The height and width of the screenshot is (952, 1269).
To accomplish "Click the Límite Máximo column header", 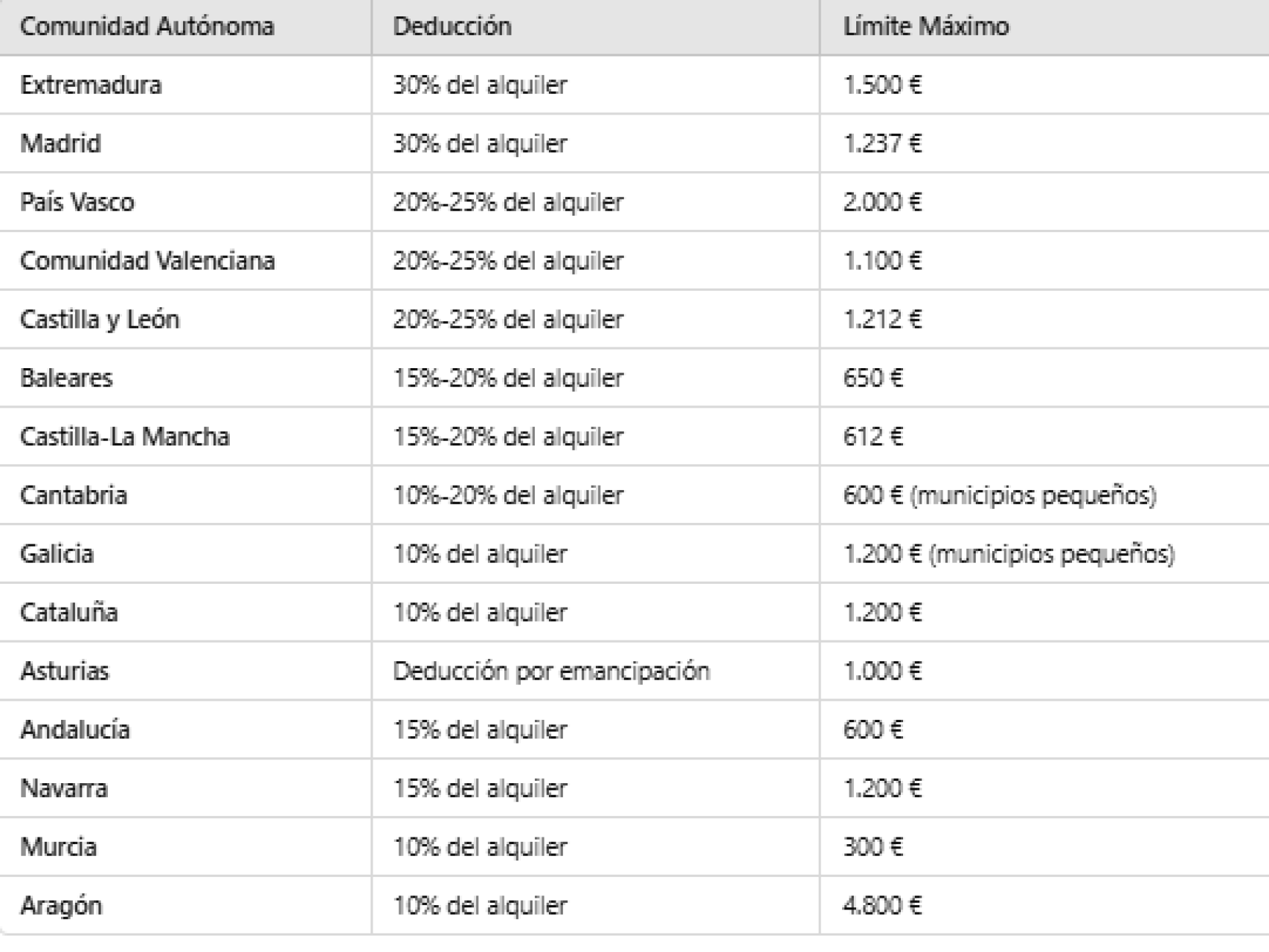I will coord(926,27).
